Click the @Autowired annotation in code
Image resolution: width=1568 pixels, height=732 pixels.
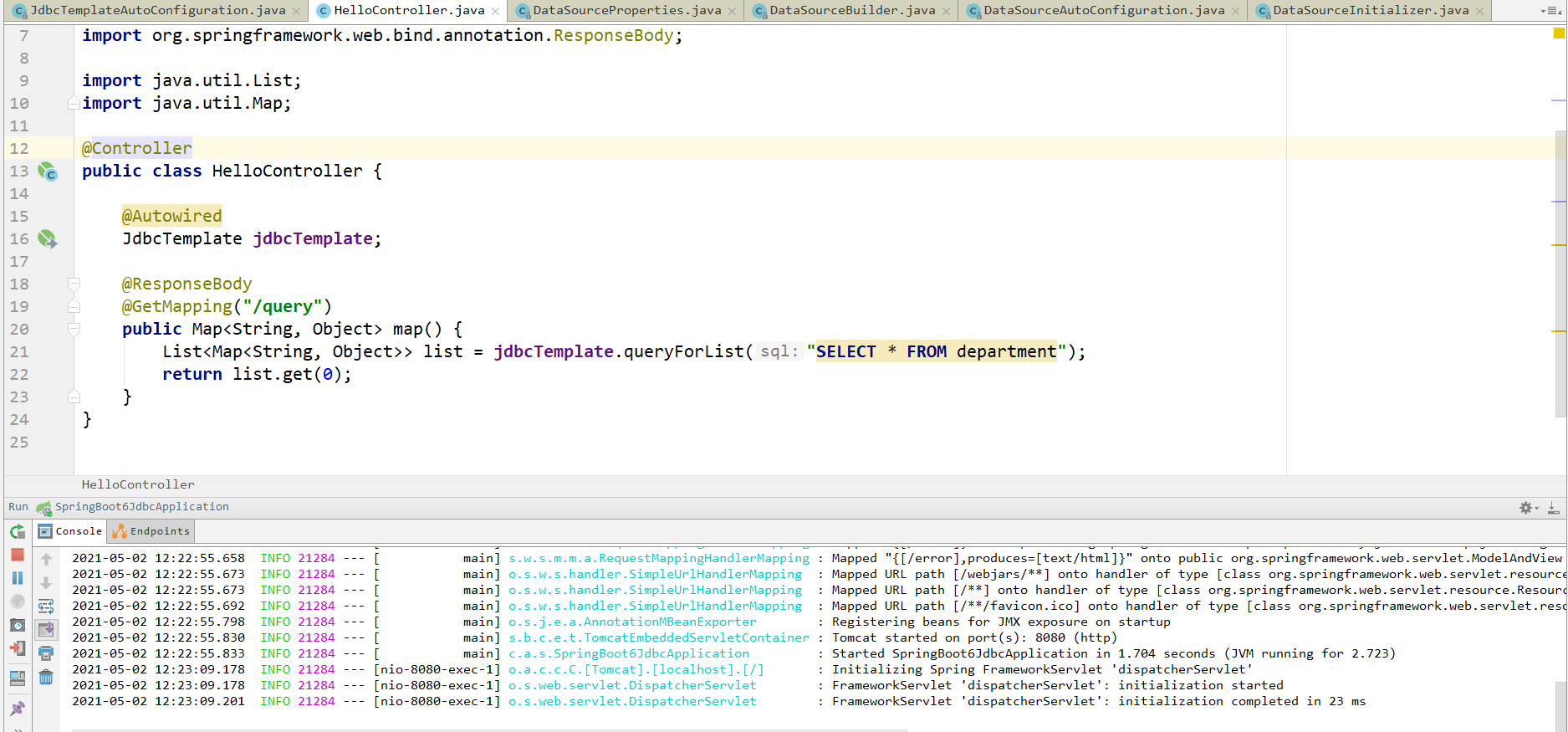coord(172,216)
